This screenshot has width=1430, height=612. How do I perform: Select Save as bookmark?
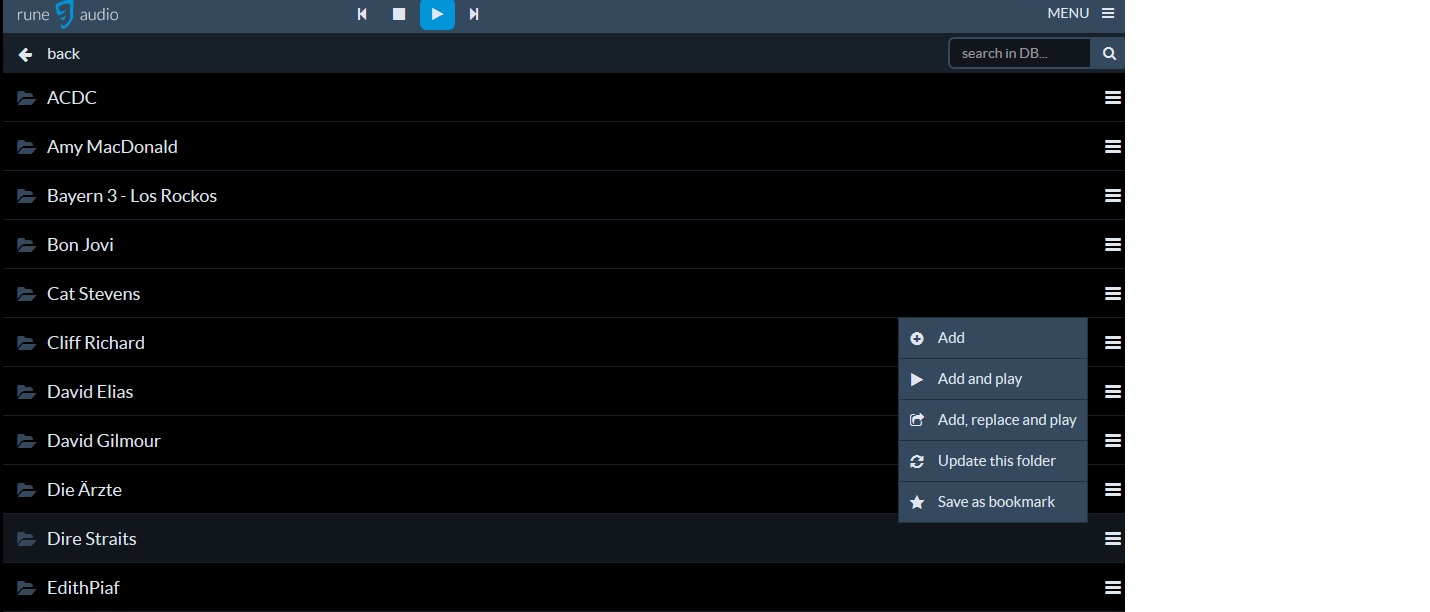click(x=993, y=502)
